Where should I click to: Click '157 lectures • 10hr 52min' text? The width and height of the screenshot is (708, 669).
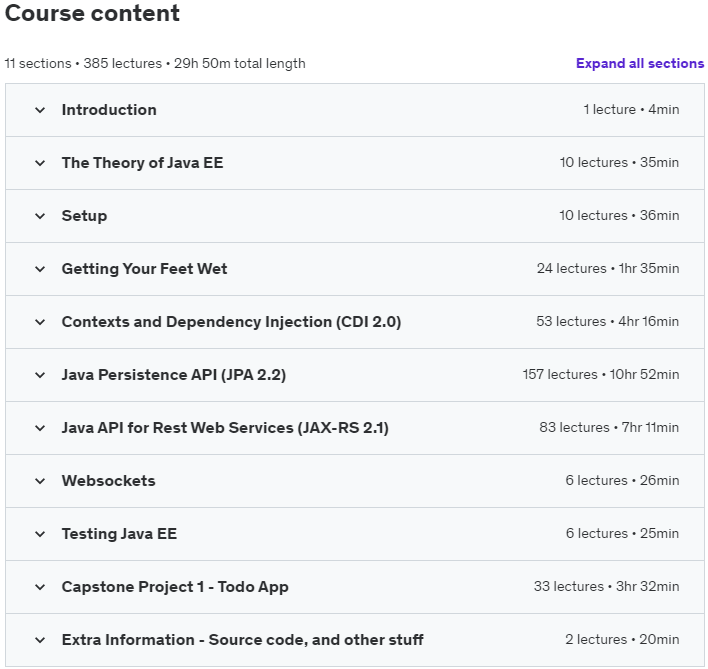pos(601,374)
